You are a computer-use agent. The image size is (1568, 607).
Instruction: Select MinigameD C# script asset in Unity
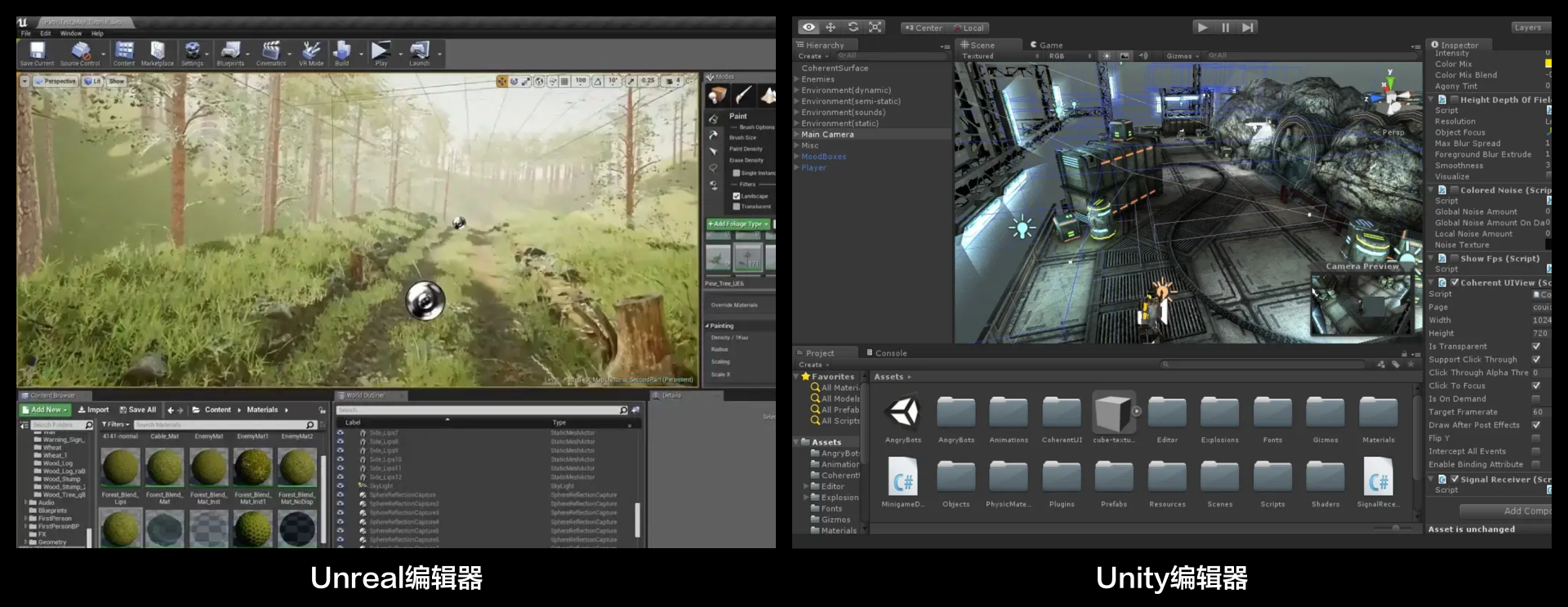902,482
